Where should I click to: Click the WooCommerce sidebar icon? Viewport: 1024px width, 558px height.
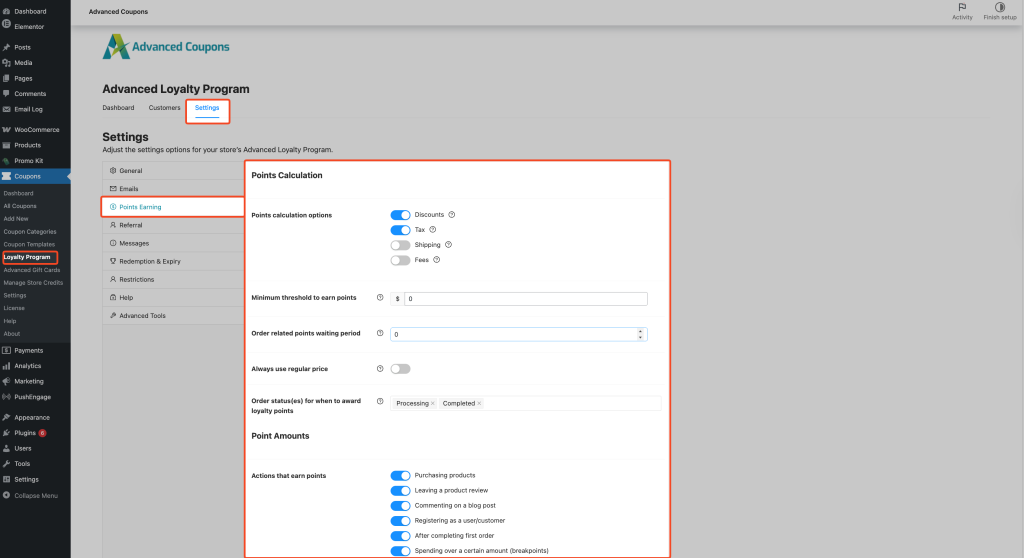coord(7,129)
